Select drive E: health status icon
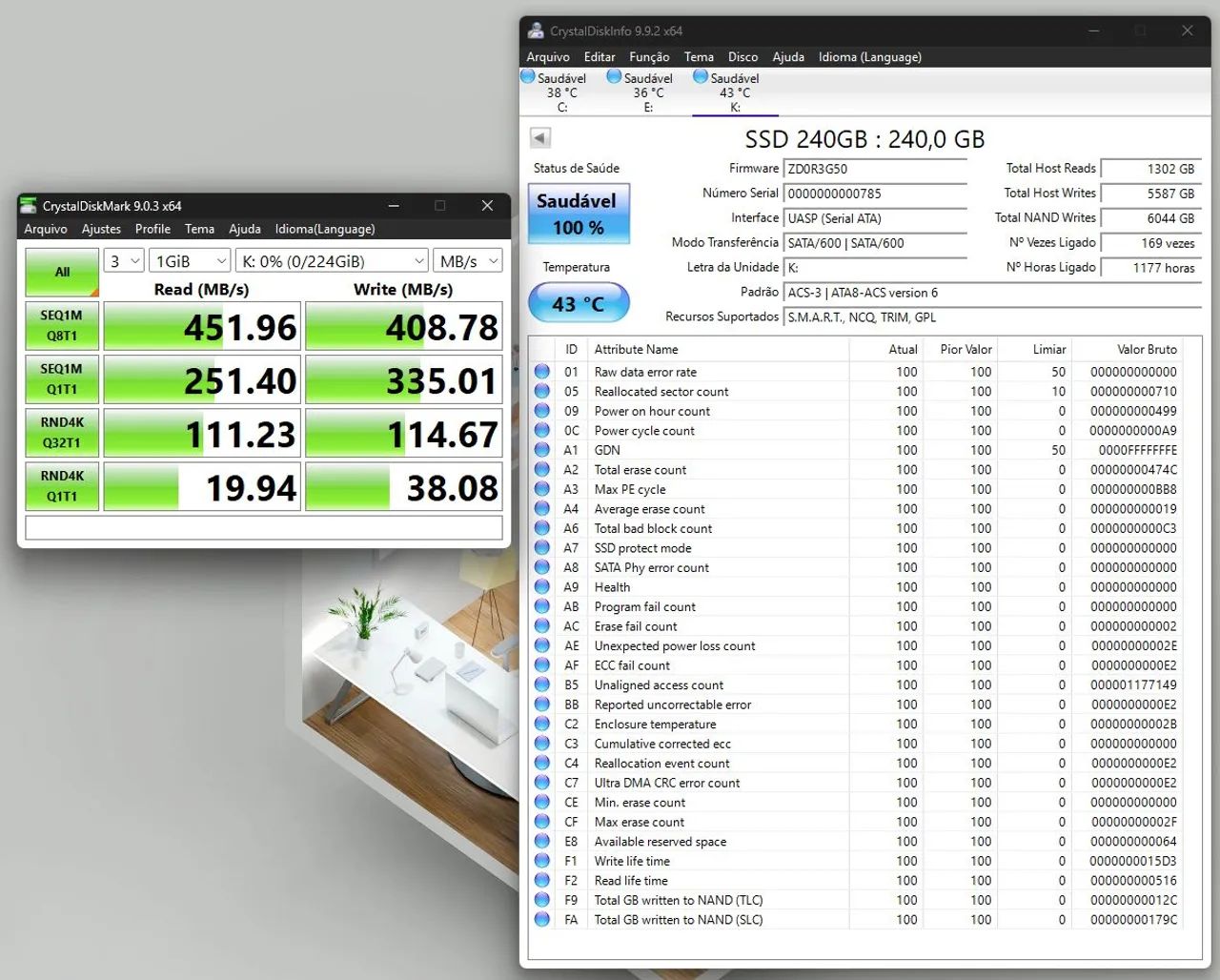This screenshot has width=1220, height=980. pos(615,77)
